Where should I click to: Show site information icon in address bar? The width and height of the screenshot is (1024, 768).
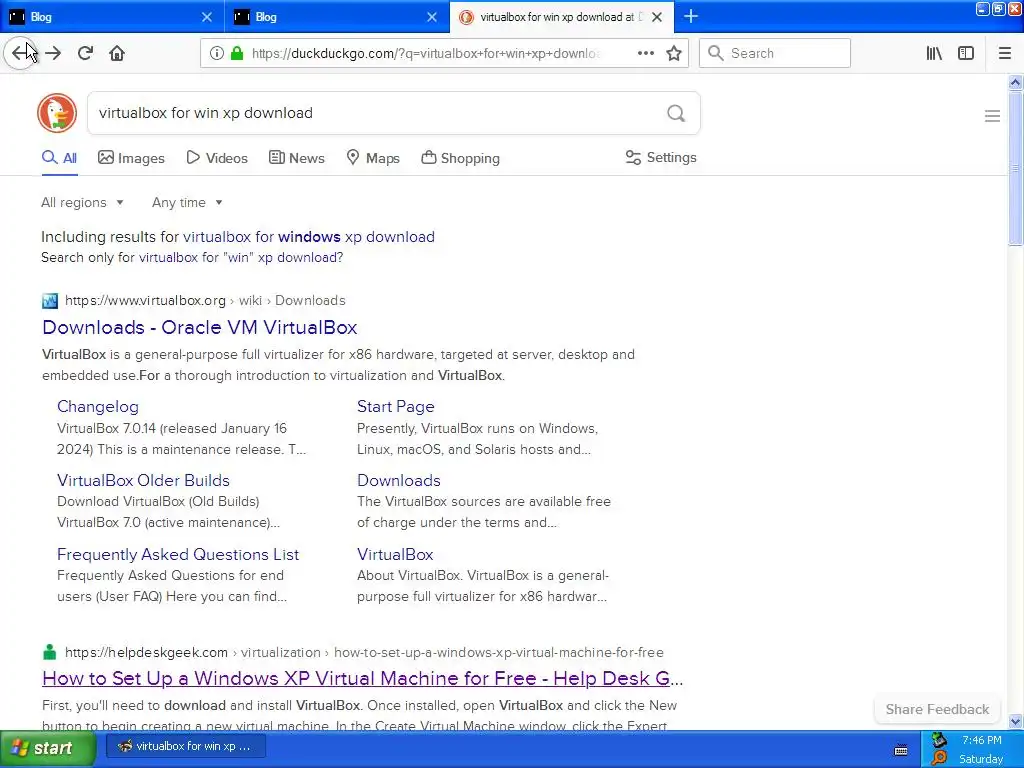pyautogui.click(x=217, y=53)
